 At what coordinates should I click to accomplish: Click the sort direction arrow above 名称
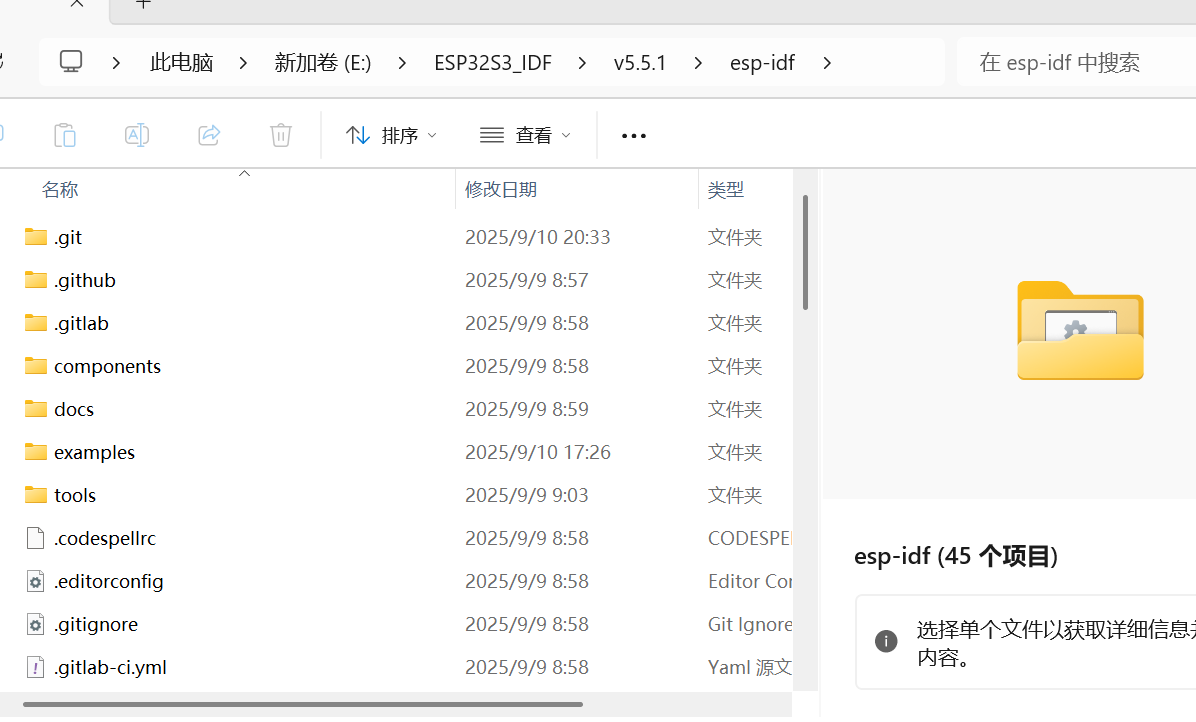pos(244,174)
